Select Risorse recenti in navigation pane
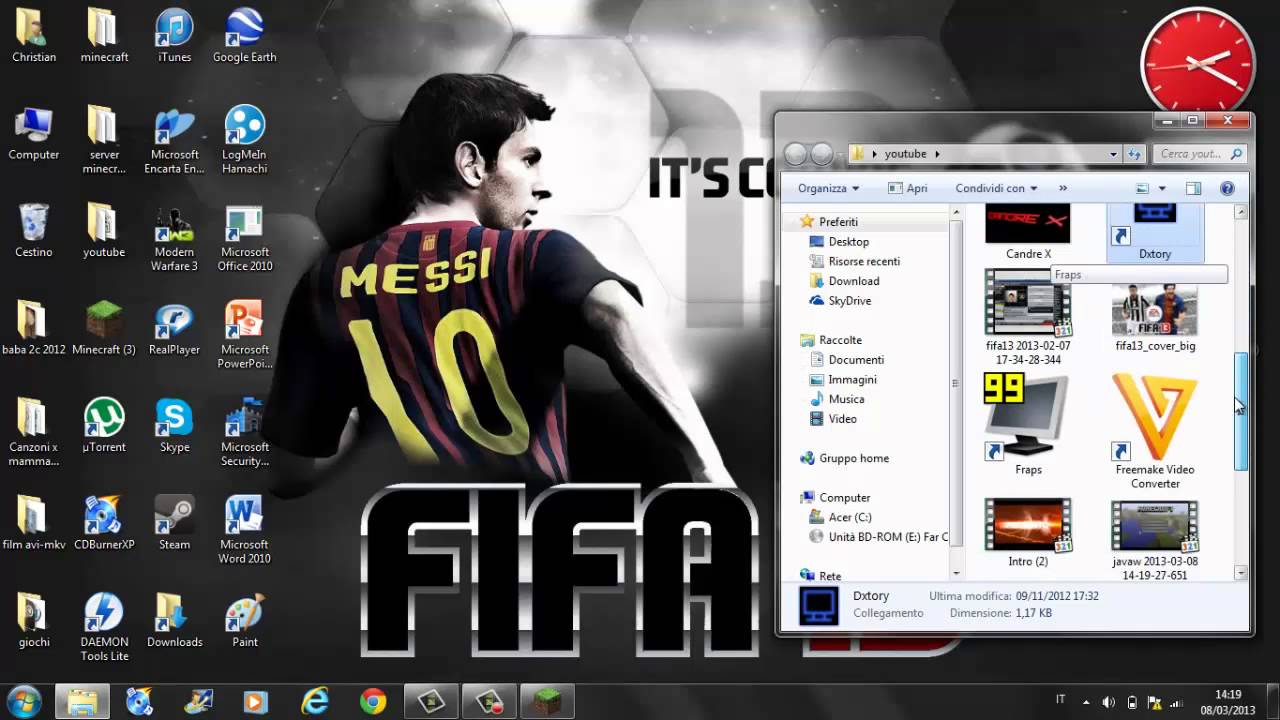The height and width of the screenshot is (720, 1280). point(864,261)
